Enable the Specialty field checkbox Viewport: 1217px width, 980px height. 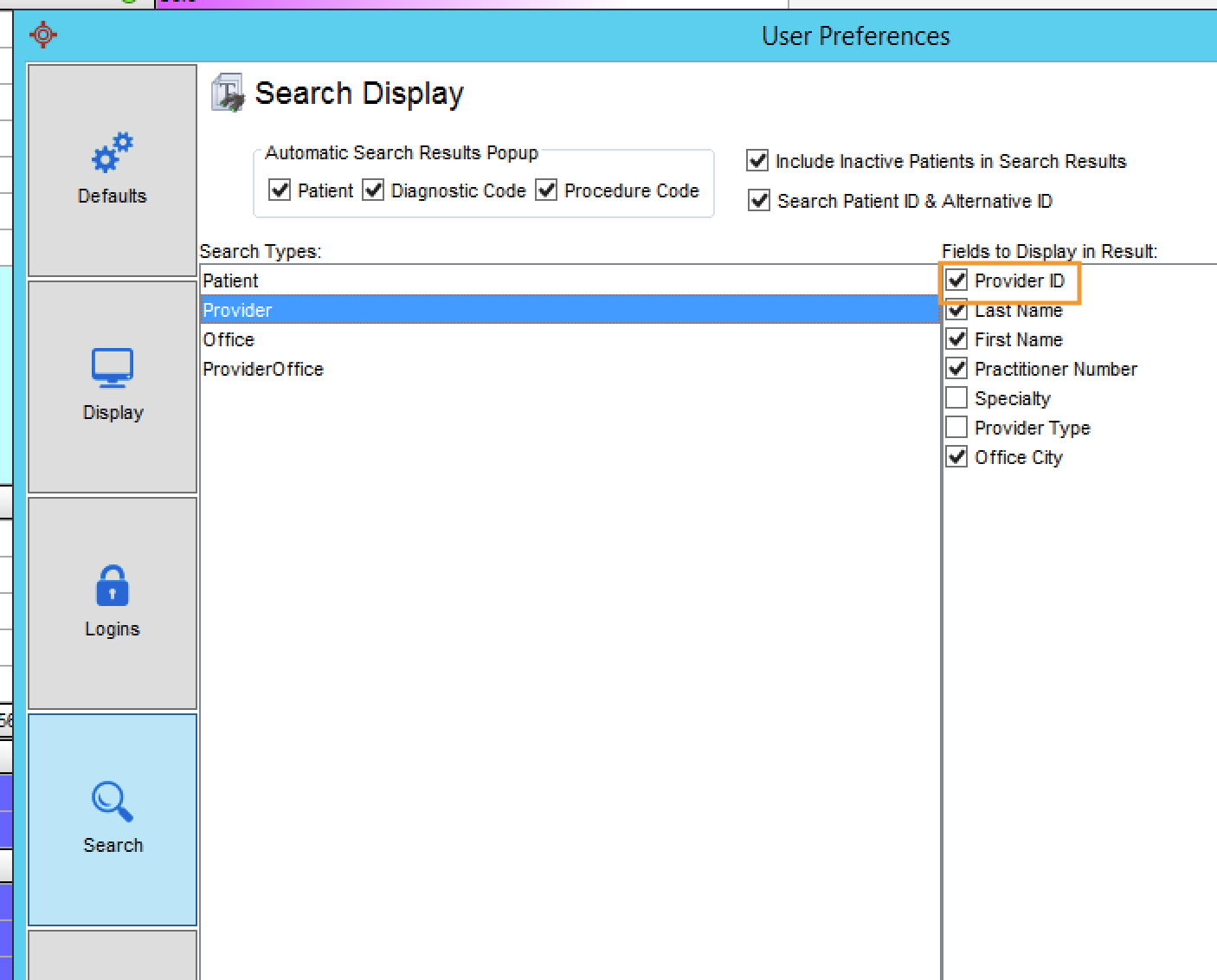tap(956, 398)
